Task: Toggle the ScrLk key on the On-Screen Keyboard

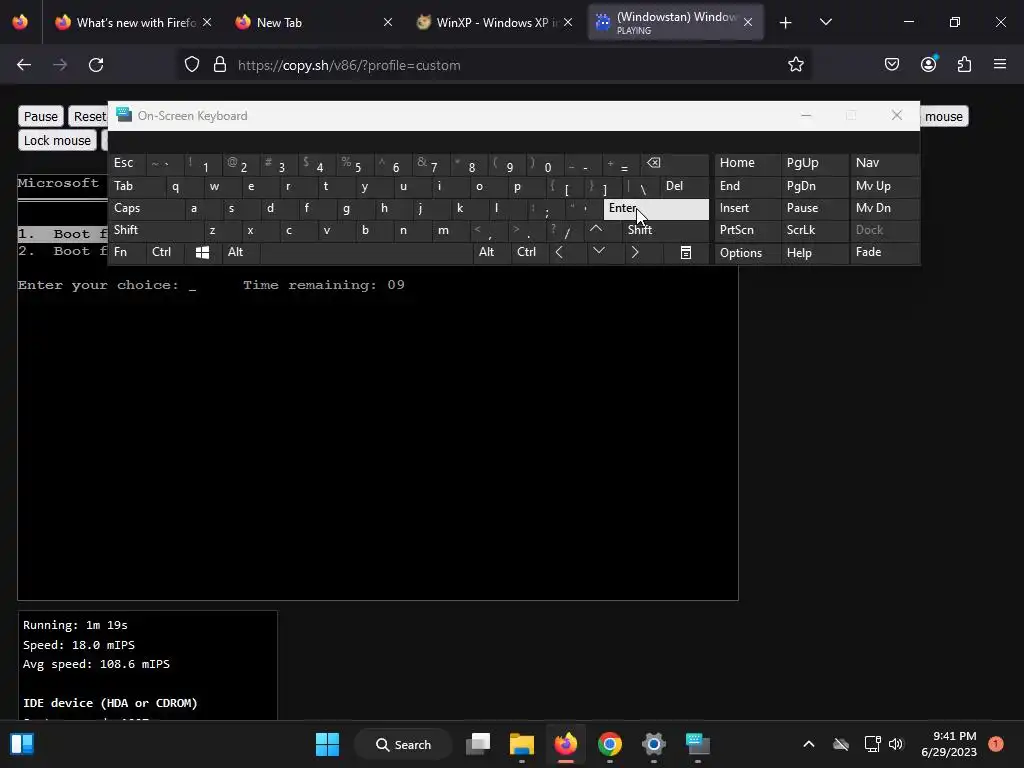Action: tap(814, 230)
